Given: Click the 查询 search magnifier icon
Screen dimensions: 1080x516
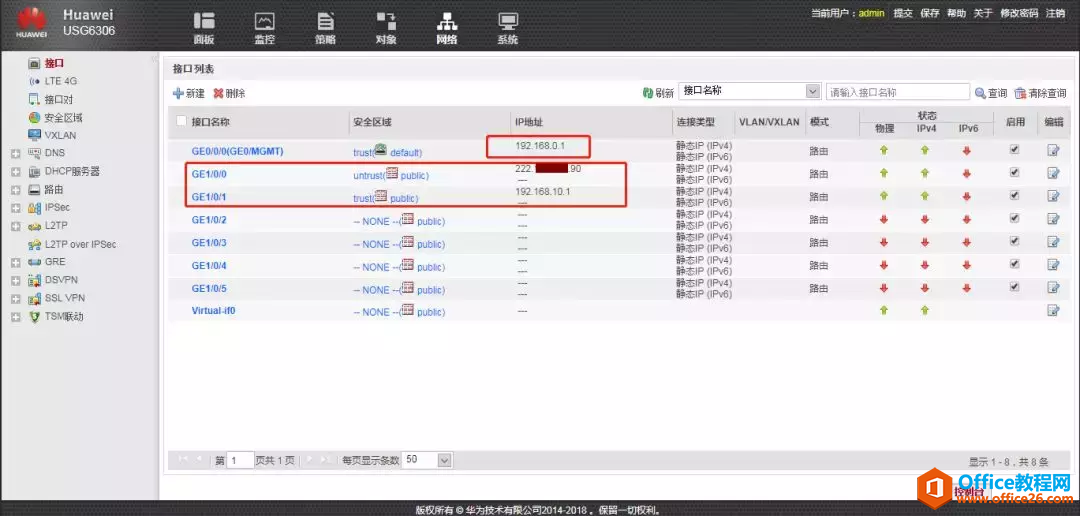Looking at the screenshot, I should pyautogui.click(x=980, y=92).
